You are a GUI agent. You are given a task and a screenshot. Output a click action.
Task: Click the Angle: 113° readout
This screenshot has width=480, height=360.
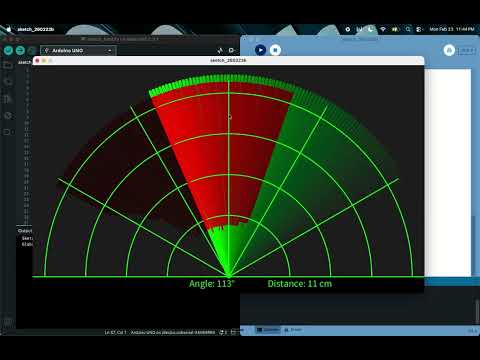coord(212,284)
